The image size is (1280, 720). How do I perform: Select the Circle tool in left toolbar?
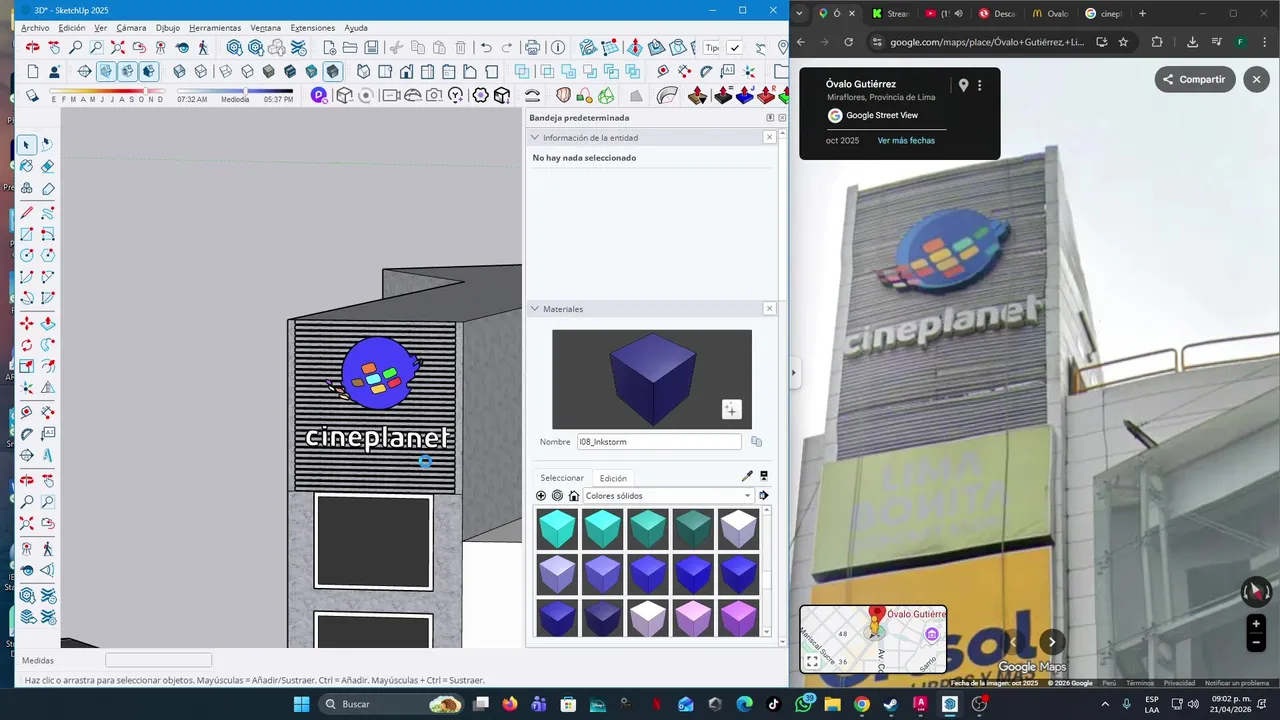(26, 255)
